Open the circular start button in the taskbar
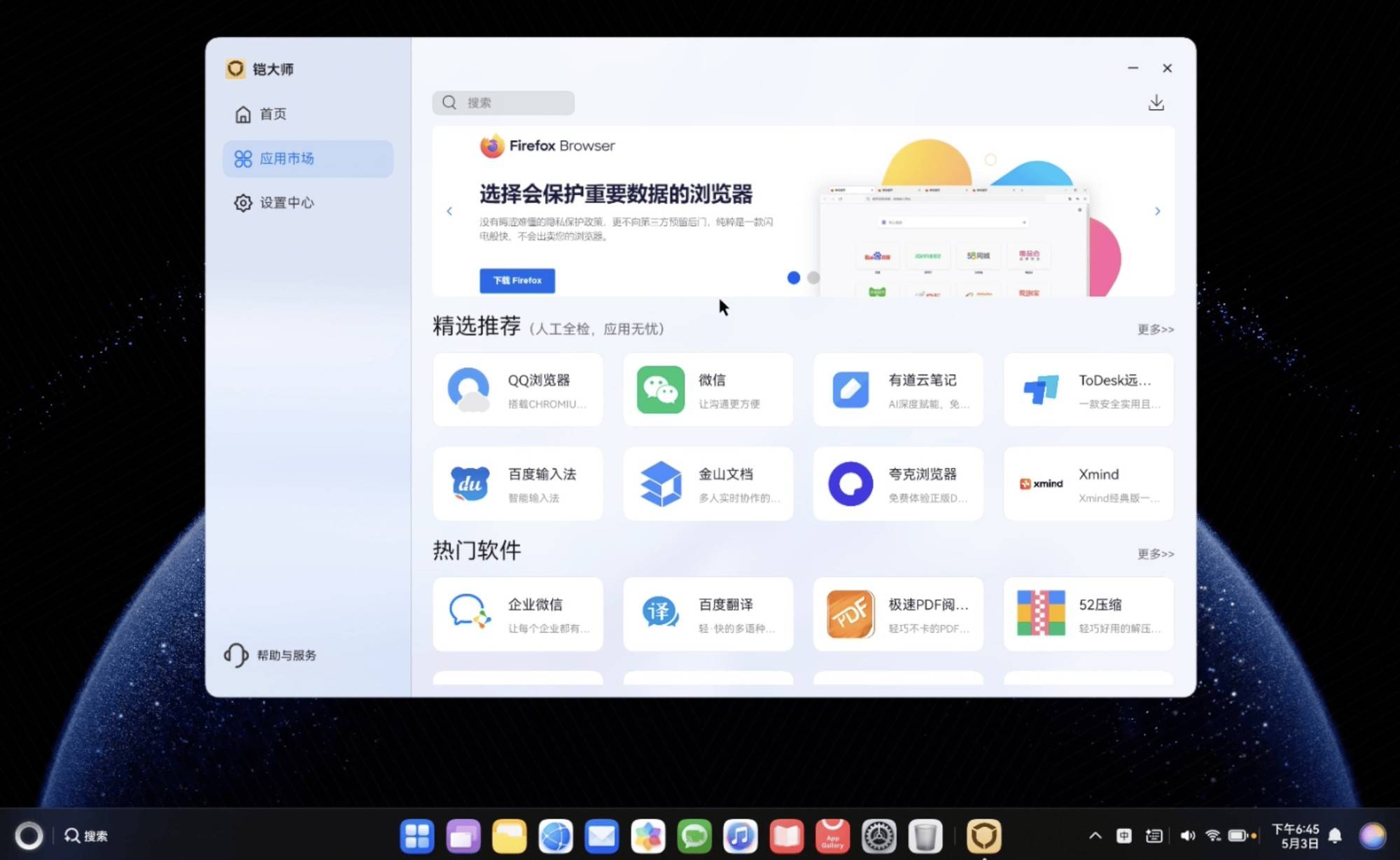This screenshot has width=1400, height=860. pyautogui.click(x=29, y=835)
